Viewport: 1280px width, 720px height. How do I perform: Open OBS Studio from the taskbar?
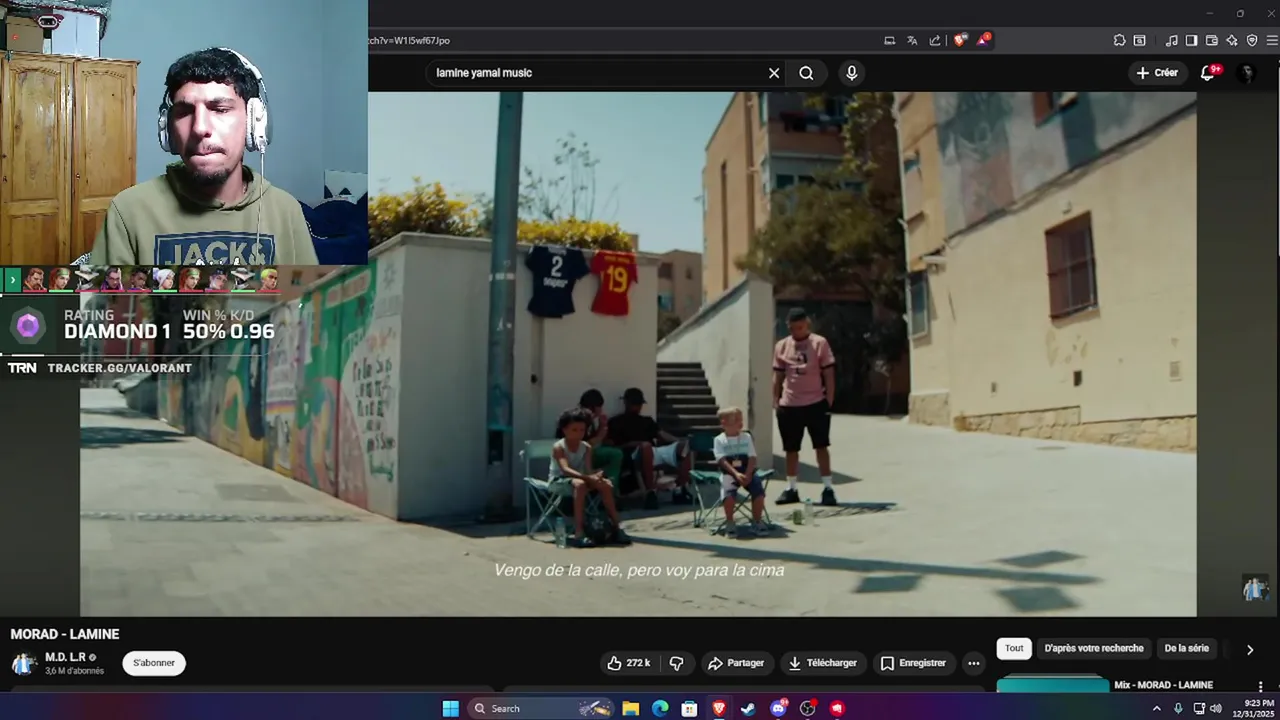point(808,708)
